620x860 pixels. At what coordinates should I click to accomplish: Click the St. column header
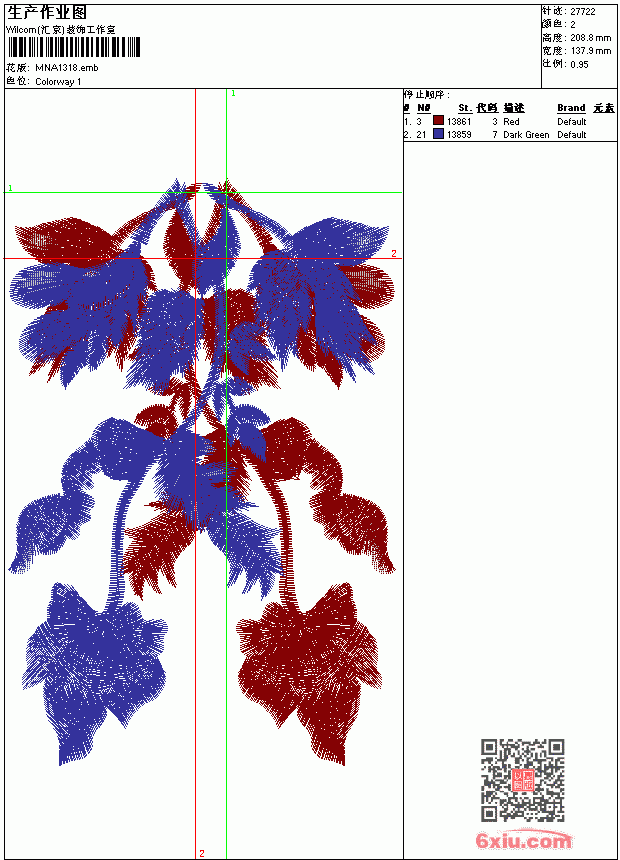465,108
